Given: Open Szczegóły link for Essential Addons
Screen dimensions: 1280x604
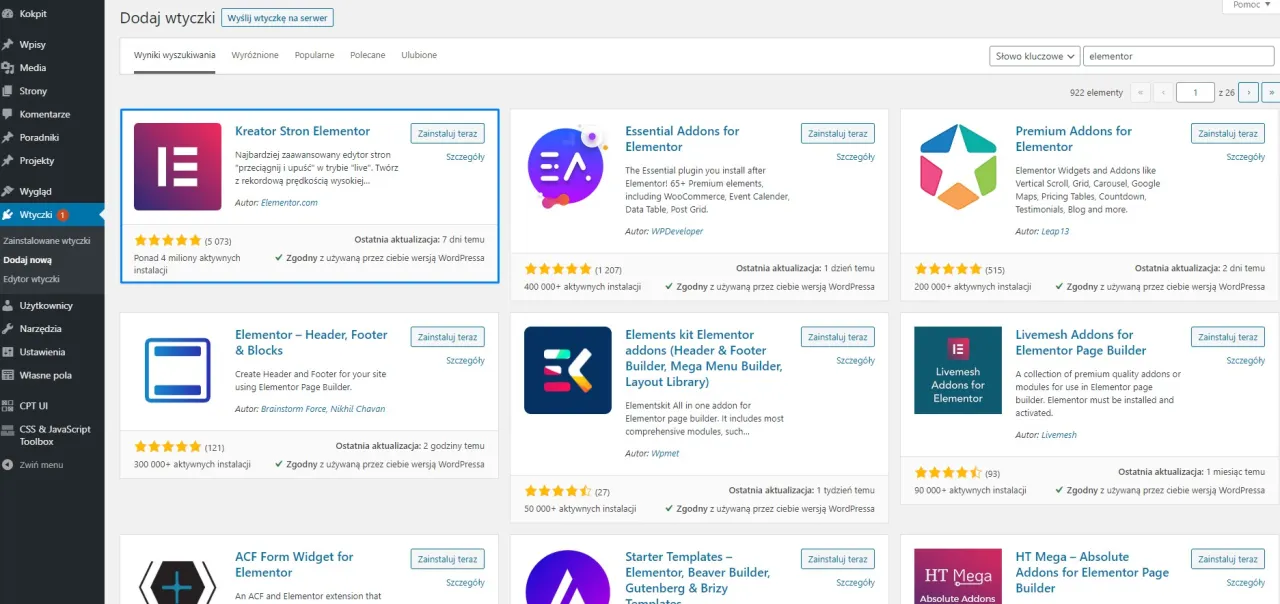Looking at the screenshot, I should (855, 157).
